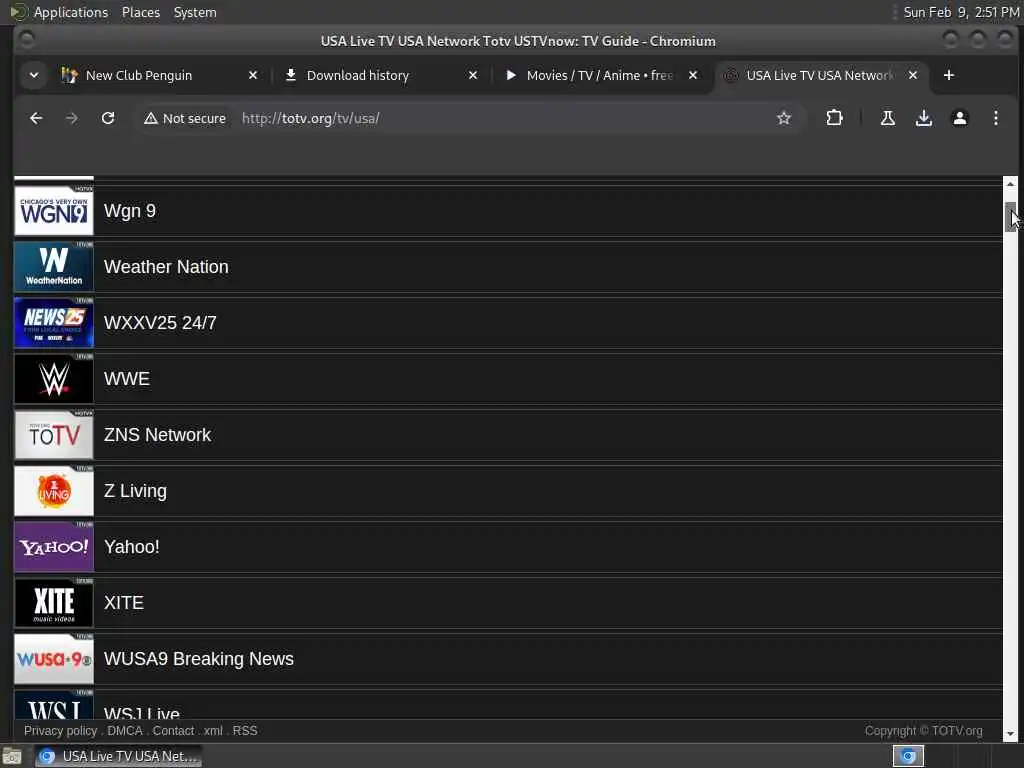
Task: Expand the tab search dropdown arrow
Action: [x=34, y=75]
